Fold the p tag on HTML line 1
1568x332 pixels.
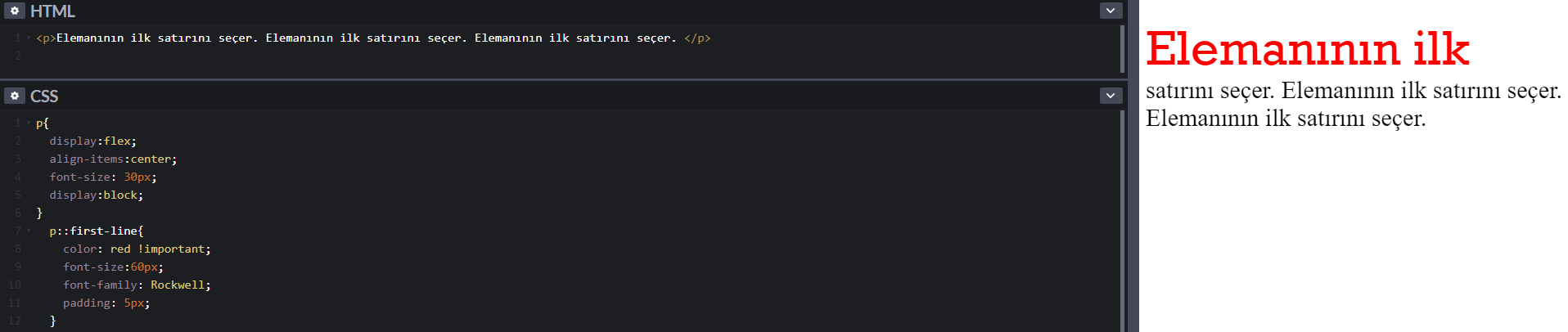[x=29, y=38]
